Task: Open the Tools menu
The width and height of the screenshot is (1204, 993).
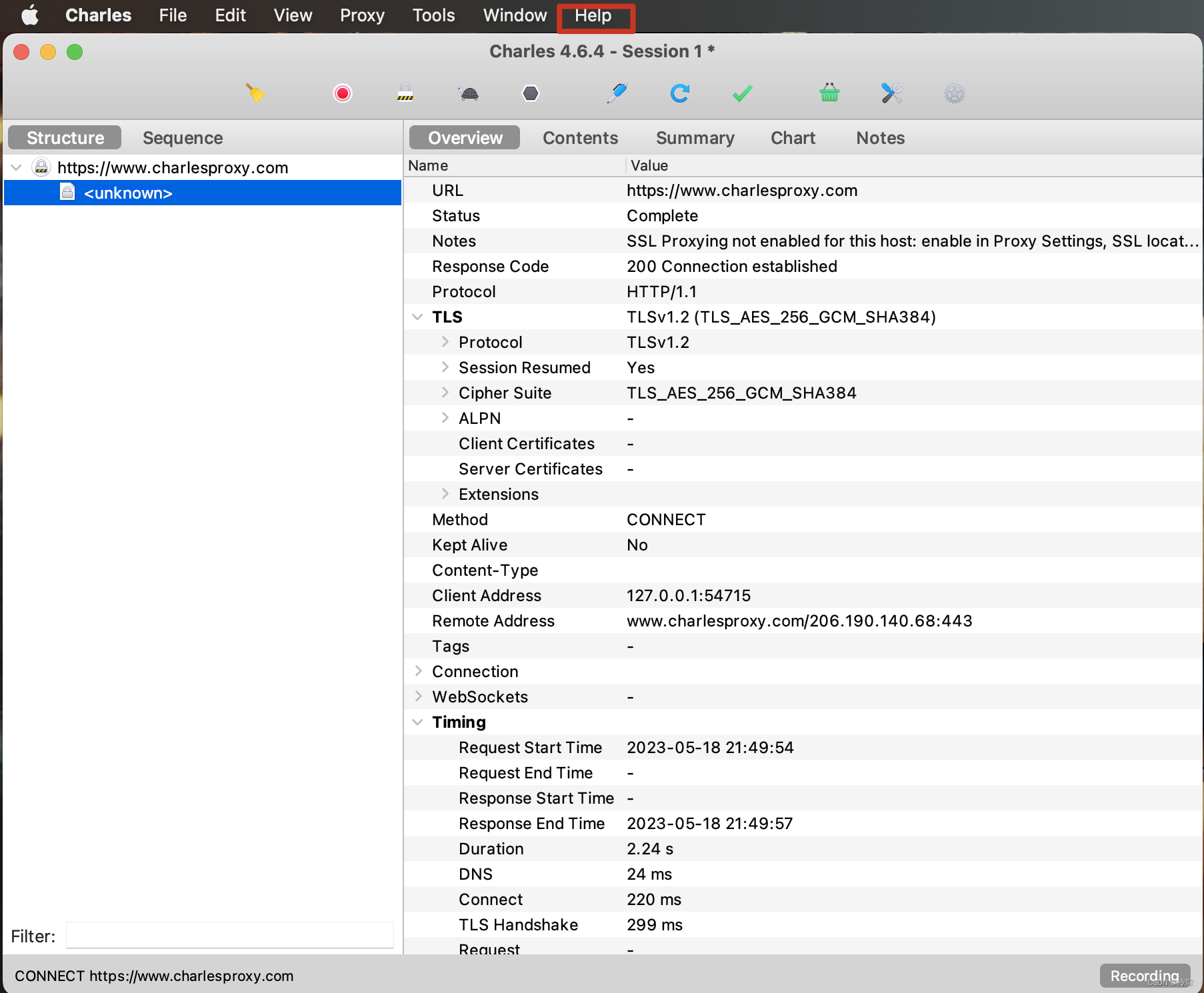Action: click(433, 15)
